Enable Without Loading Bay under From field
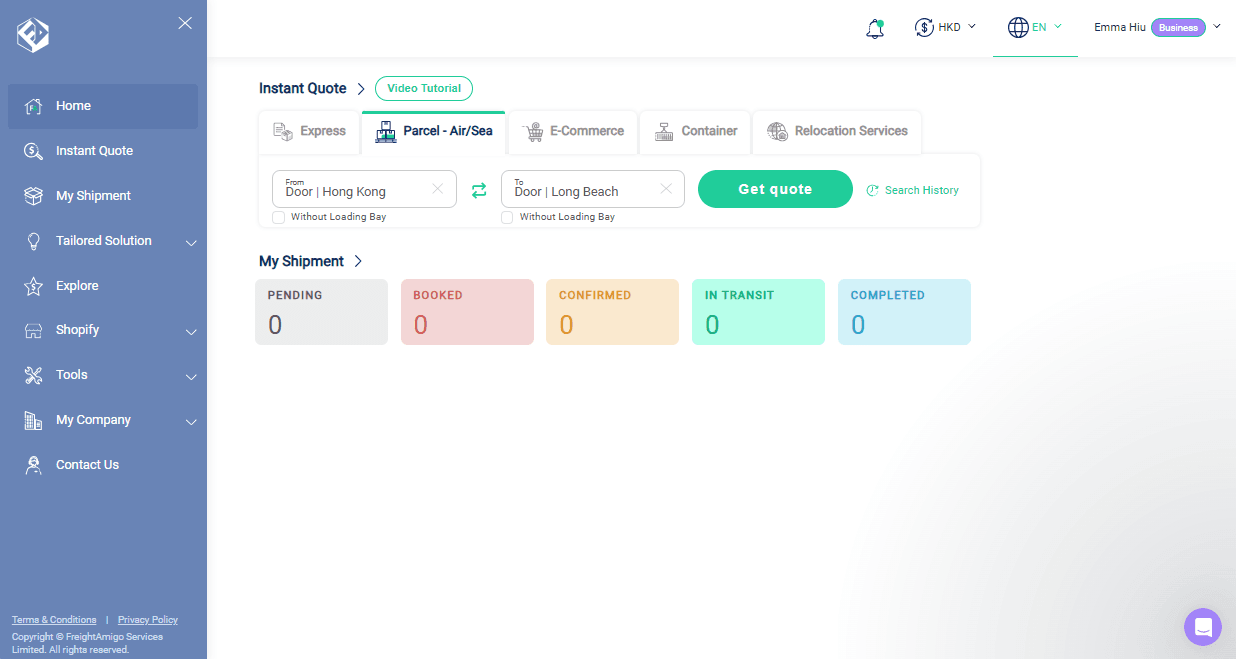The width and height of the screenshot is (1236, 659). pos(279,217)
